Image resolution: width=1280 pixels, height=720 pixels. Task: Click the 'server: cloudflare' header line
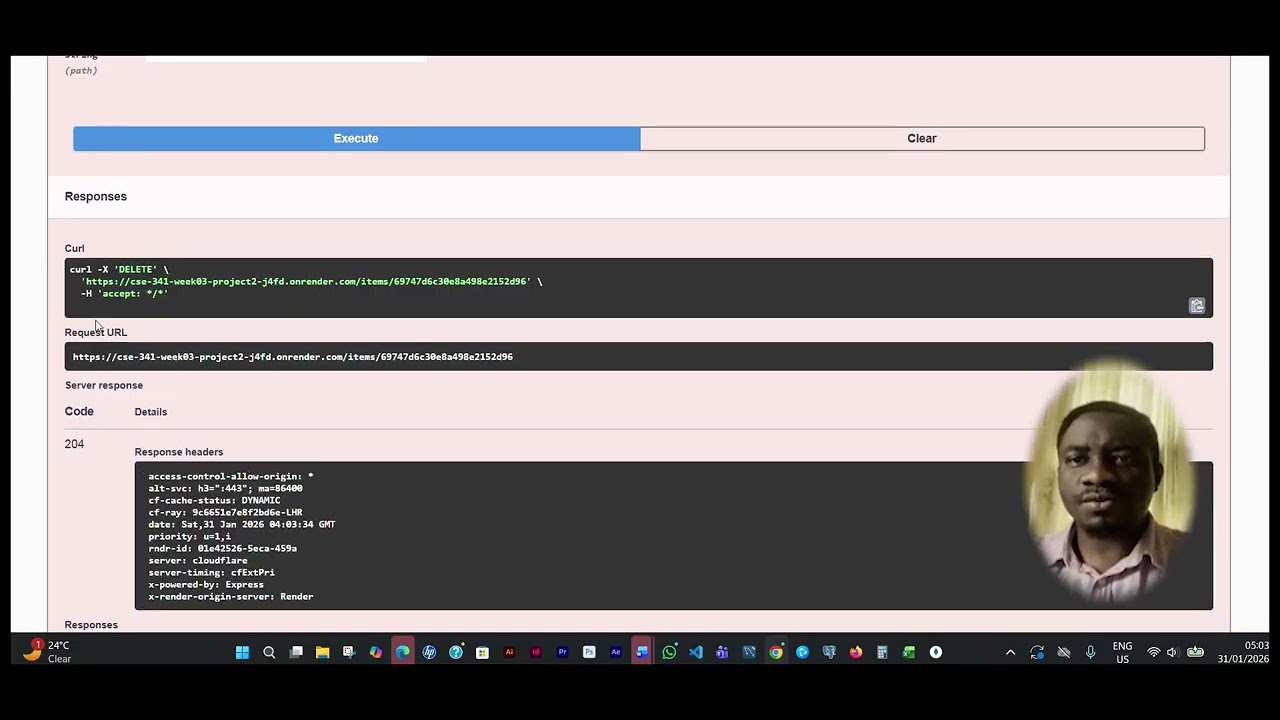pyautogui.click(x=198, y=560)
